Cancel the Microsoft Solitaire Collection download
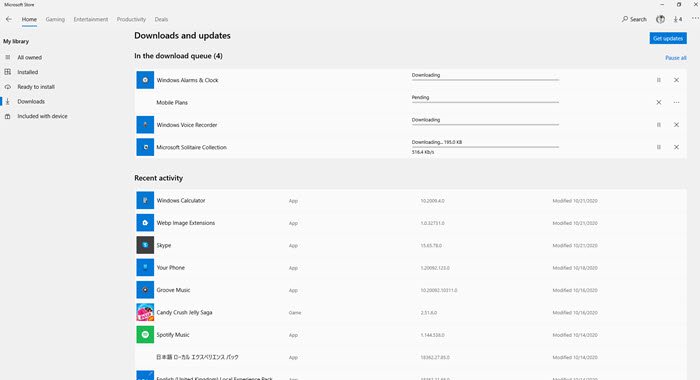The width and height of the screenshot is (700, 380). [676, 147]
